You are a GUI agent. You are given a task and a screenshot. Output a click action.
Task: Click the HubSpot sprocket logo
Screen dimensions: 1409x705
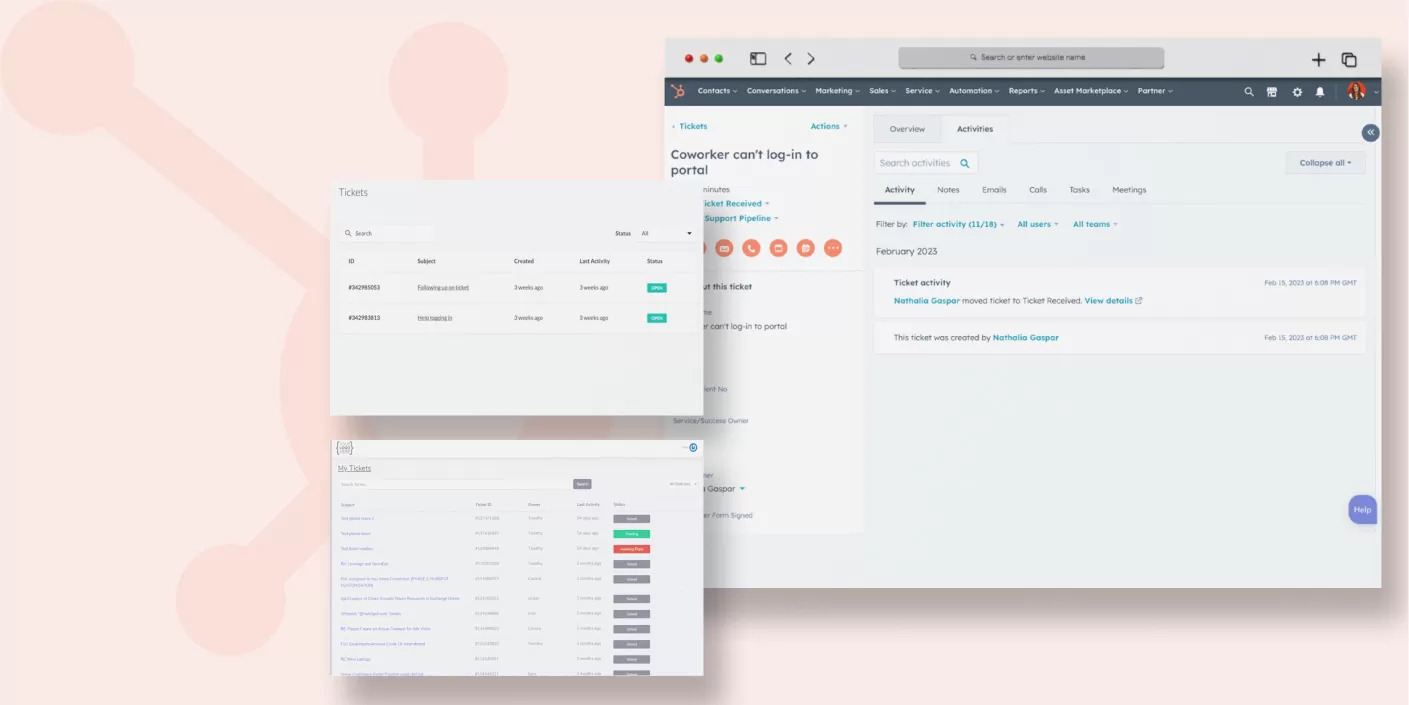pos(678,91)
